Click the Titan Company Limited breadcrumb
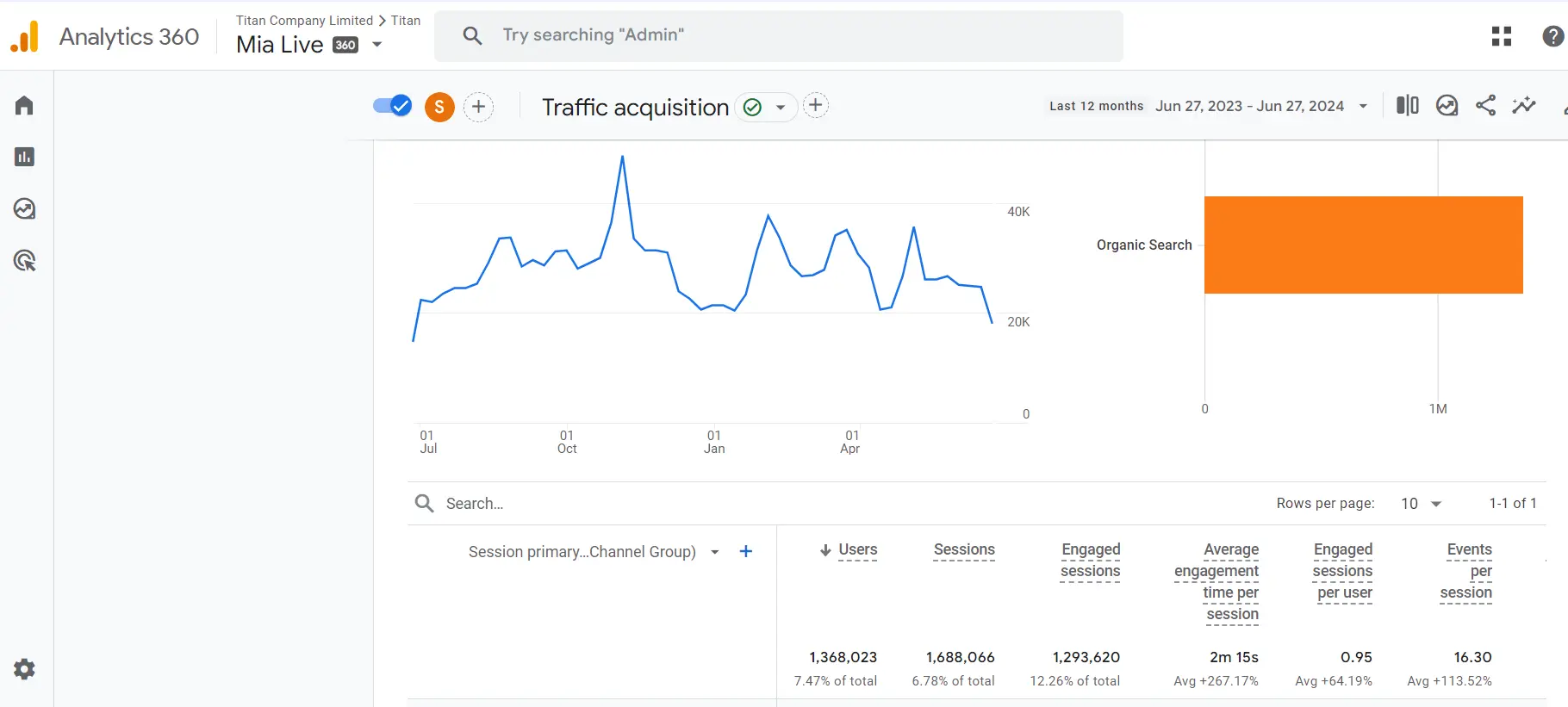Image resolution: width=1568 pixels, height=707 pixels. (x=304, y=20)
